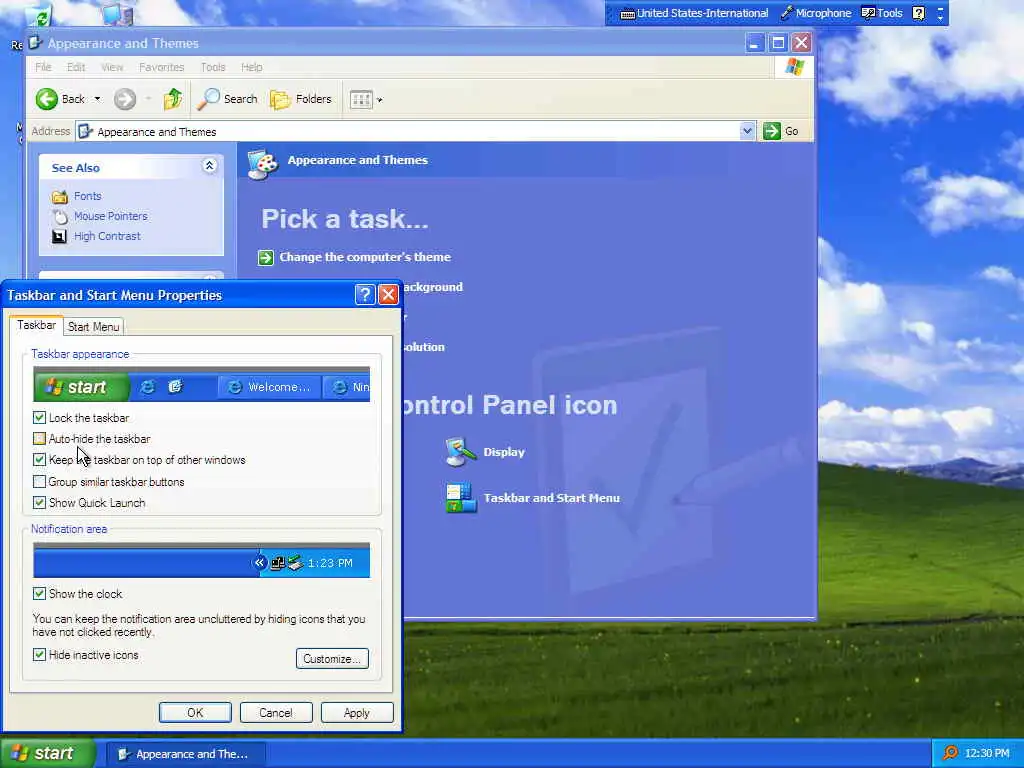Click the Apply button

(357, 713)
